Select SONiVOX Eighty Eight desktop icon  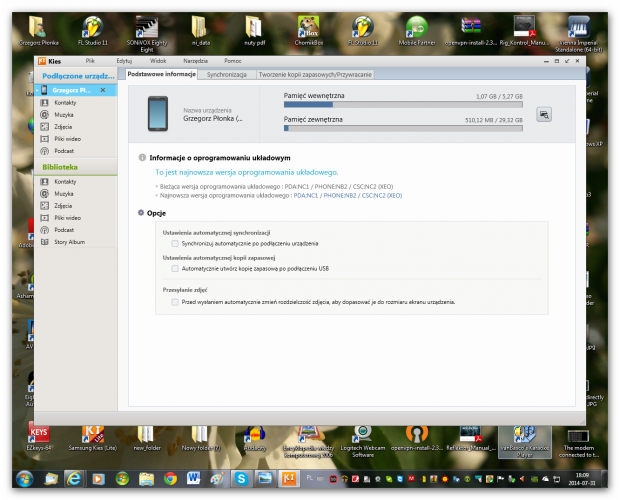(x=147, y=34)
